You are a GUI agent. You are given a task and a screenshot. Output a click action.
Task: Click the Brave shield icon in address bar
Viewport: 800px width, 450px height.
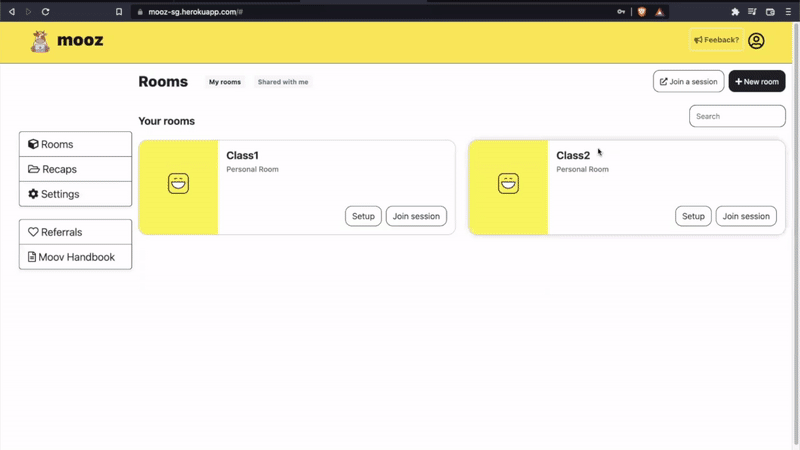tap(642, 12)
